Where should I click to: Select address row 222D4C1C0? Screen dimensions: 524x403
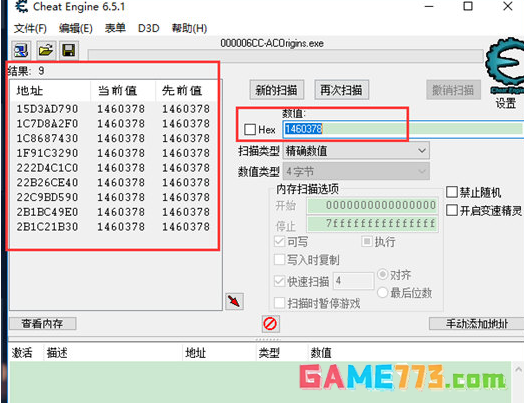tap(115, 168)
